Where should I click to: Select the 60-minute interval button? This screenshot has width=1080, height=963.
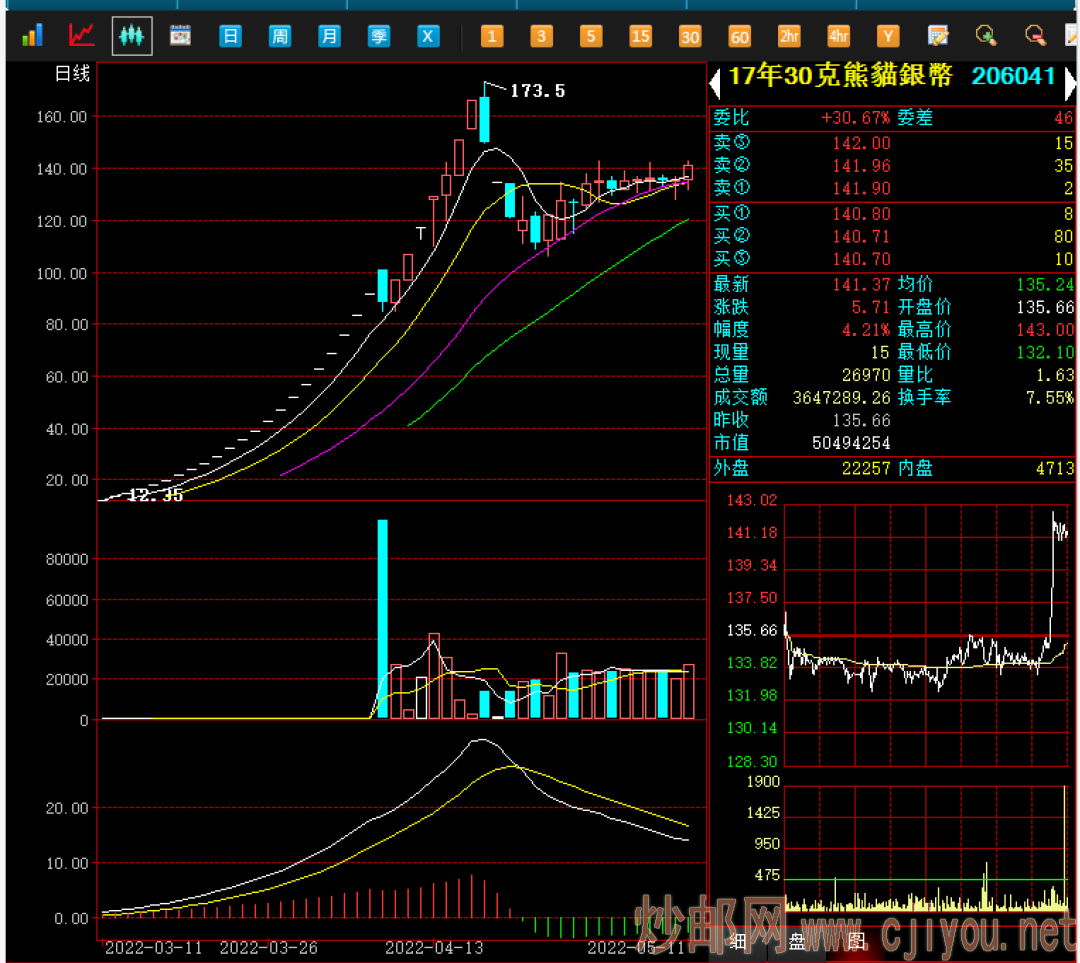pos(739,37)
